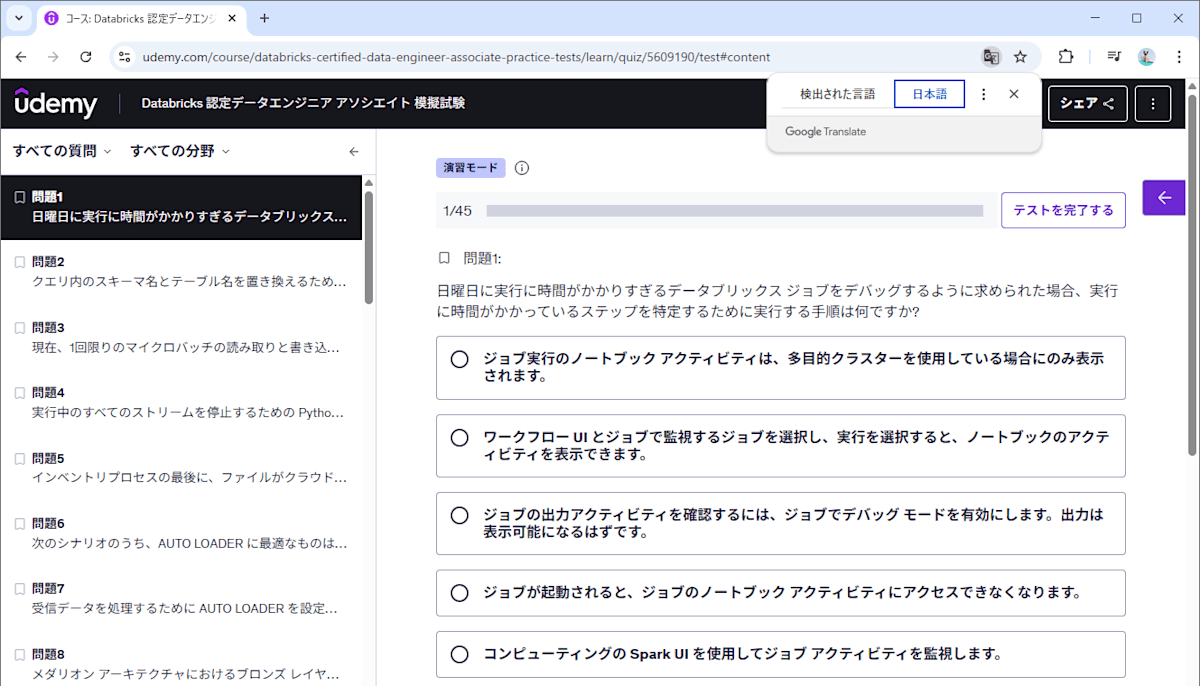Image resolution: width=1200 pixels, height=686 pixels.
Task: Select answer about デバッグ モードを有効
Action: click(781, 524)
